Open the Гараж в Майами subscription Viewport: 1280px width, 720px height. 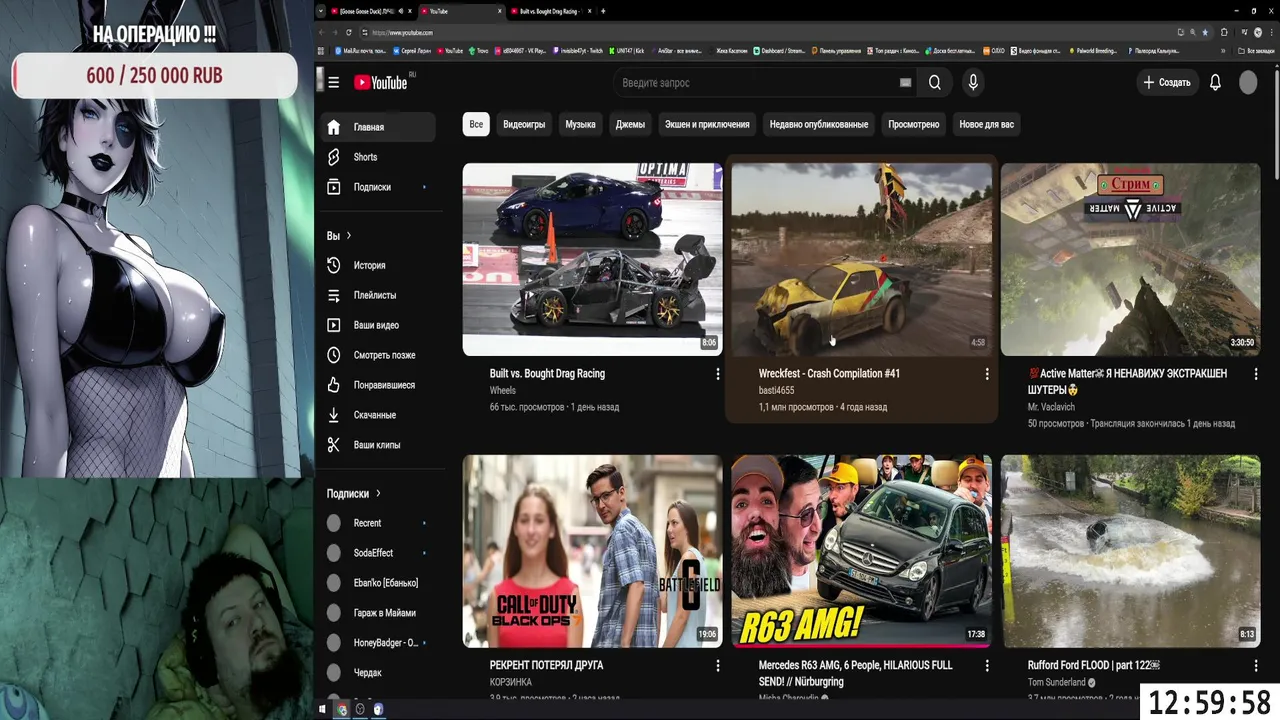coord(377,613)
